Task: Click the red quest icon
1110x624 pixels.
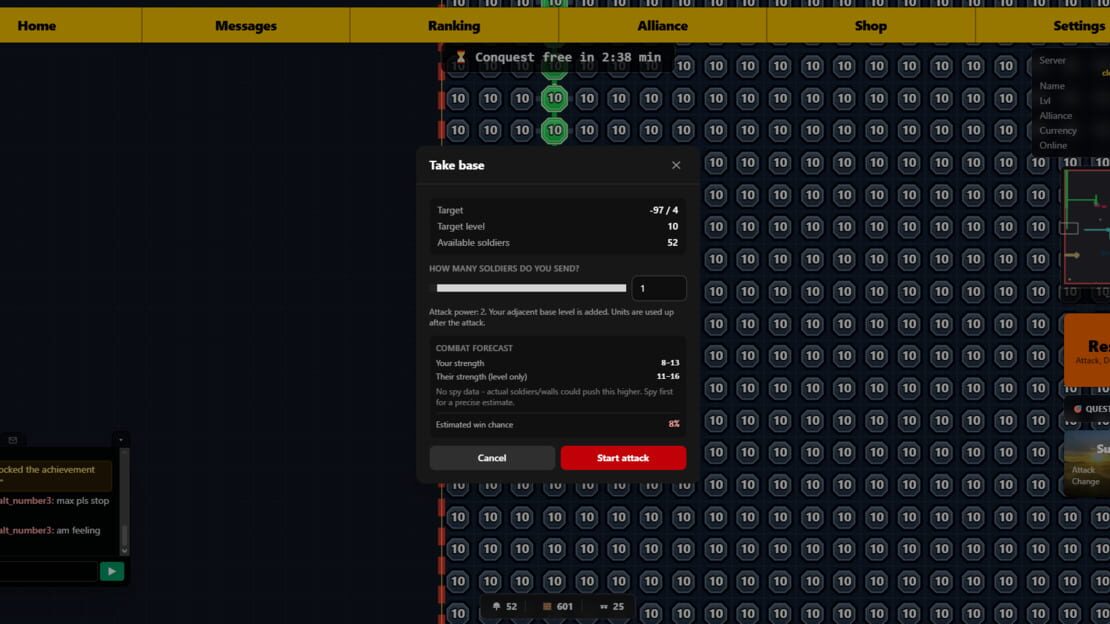Action: [x=1077, y=409]
